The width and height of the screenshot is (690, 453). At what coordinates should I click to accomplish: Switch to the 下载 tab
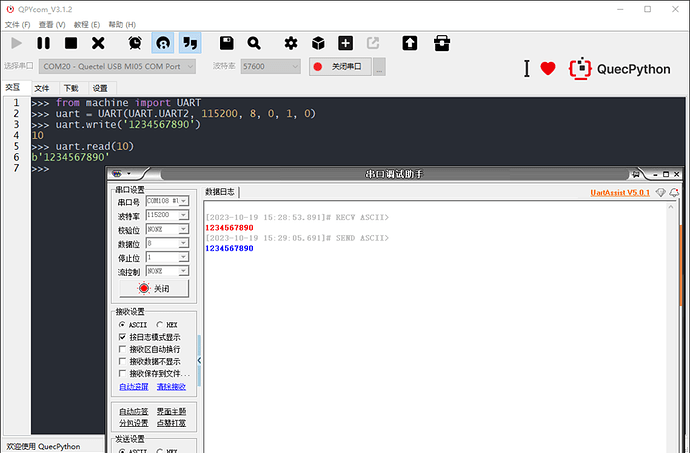tap(70, 88)
